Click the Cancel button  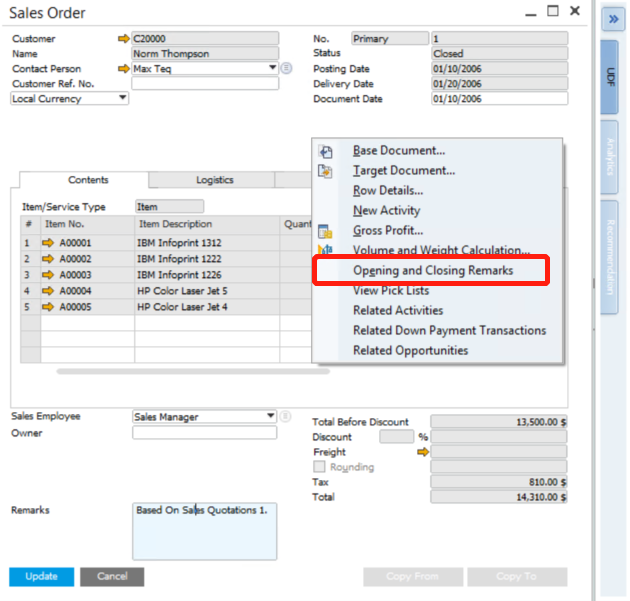[112, 576]
